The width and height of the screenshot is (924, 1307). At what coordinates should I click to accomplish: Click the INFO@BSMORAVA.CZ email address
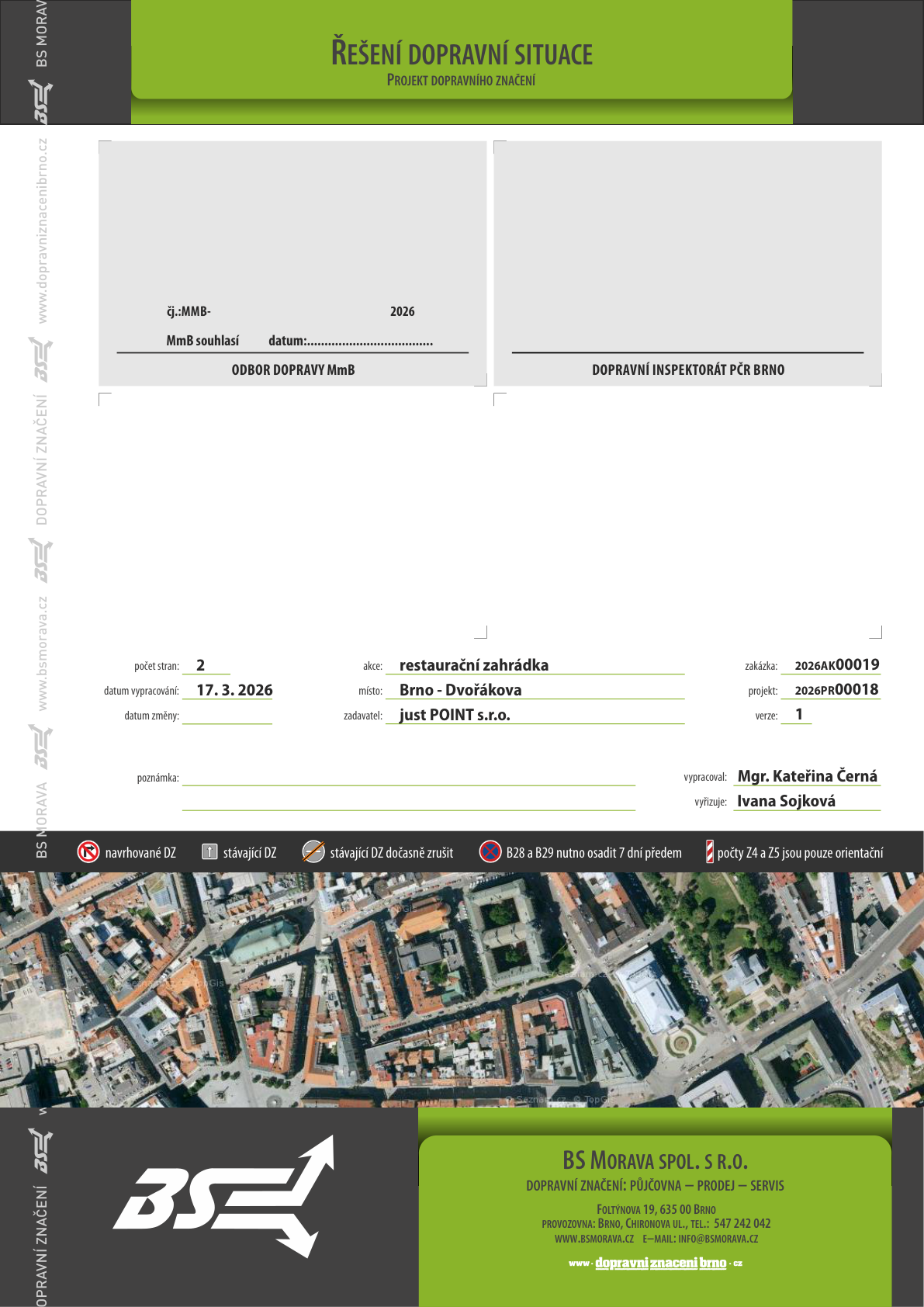pyautogui.click(x=718, y=1239)
